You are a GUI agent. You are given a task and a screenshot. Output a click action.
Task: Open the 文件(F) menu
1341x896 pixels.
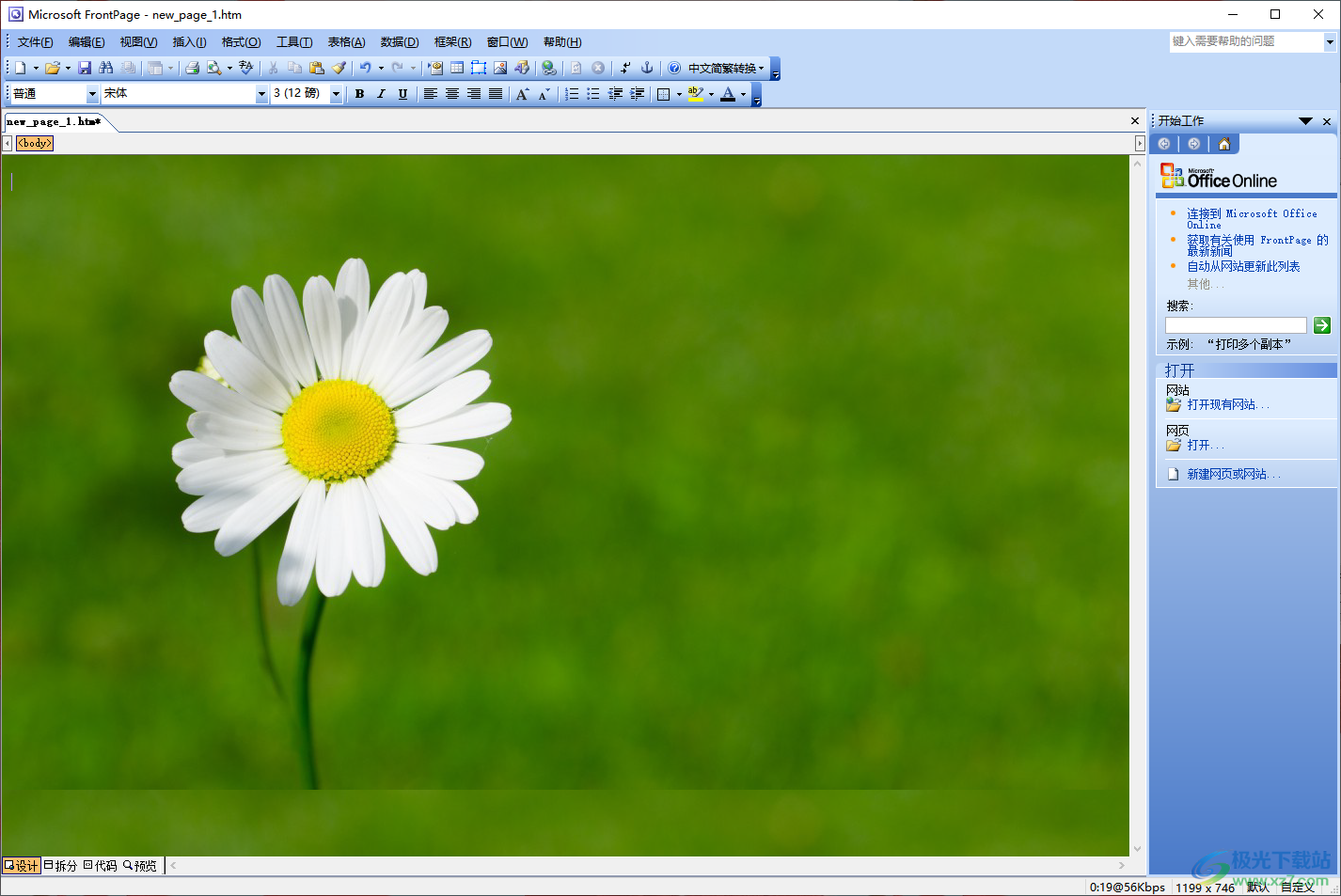click(35, 42)
